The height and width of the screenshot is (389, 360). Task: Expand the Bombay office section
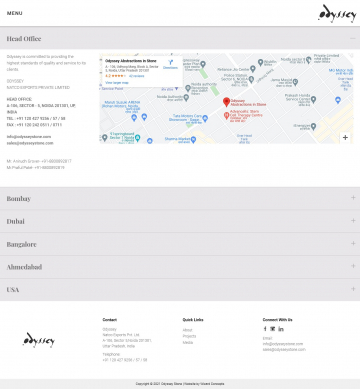coord(180,198)
